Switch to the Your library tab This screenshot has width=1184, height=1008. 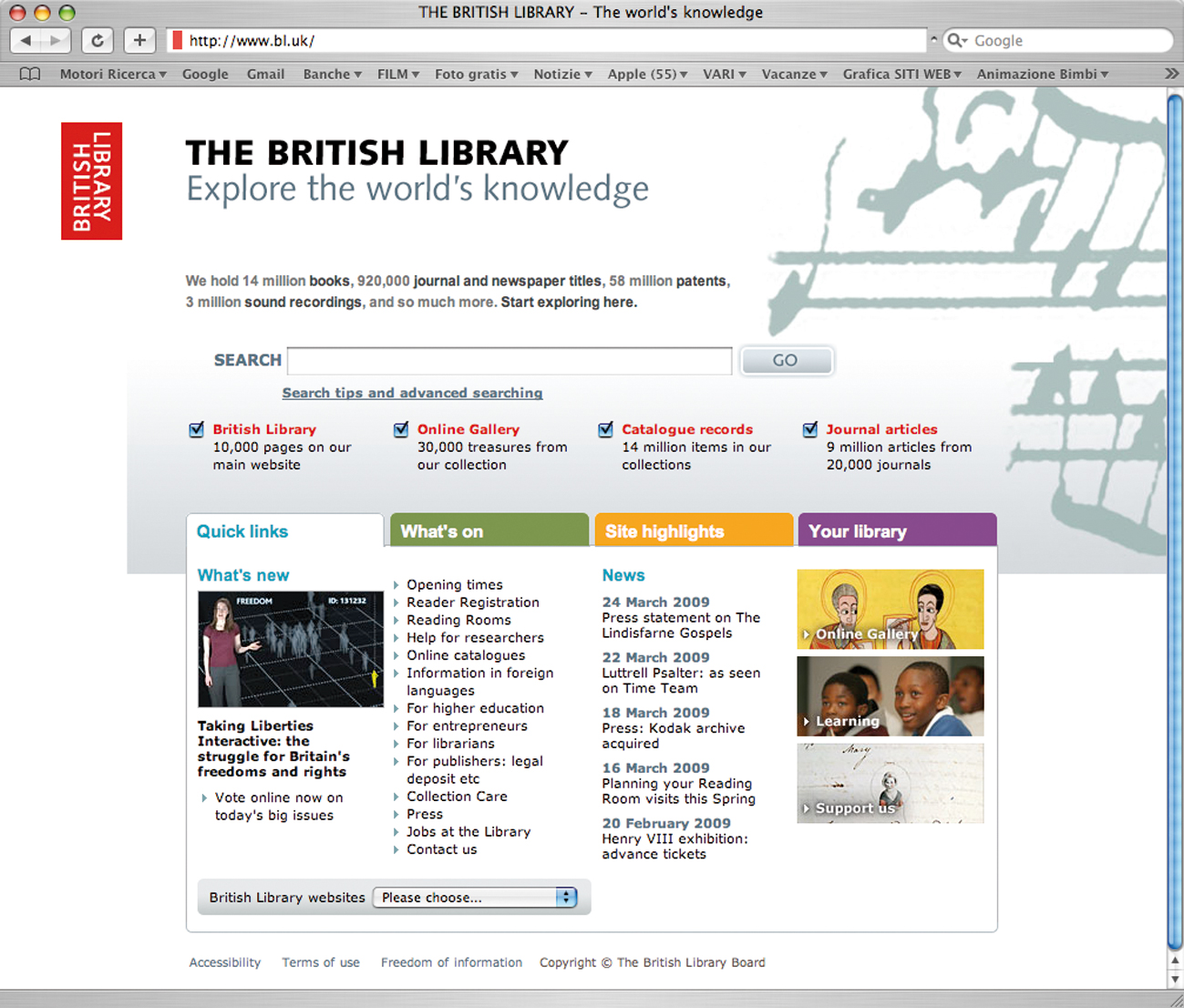(897, 530)
